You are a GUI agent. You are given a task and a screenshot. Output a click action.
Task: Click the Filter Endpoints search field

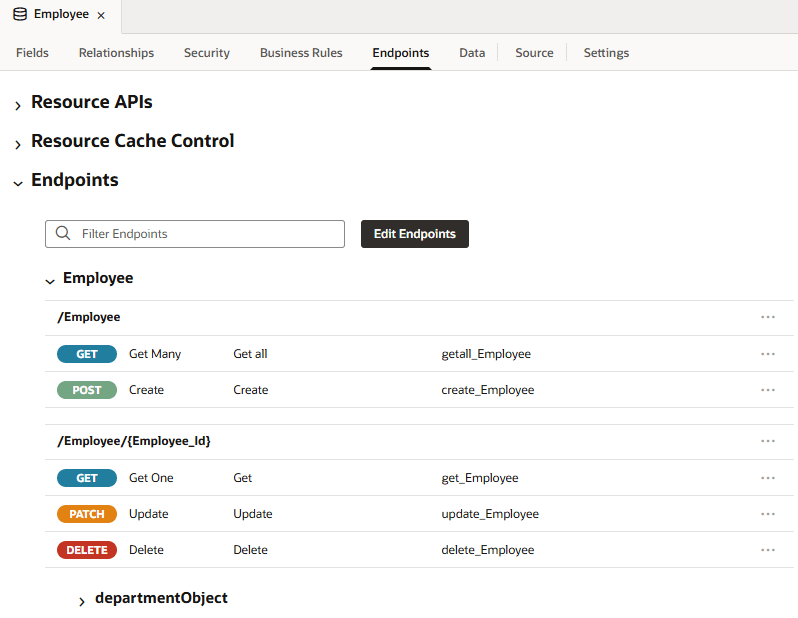pos(205,234)
